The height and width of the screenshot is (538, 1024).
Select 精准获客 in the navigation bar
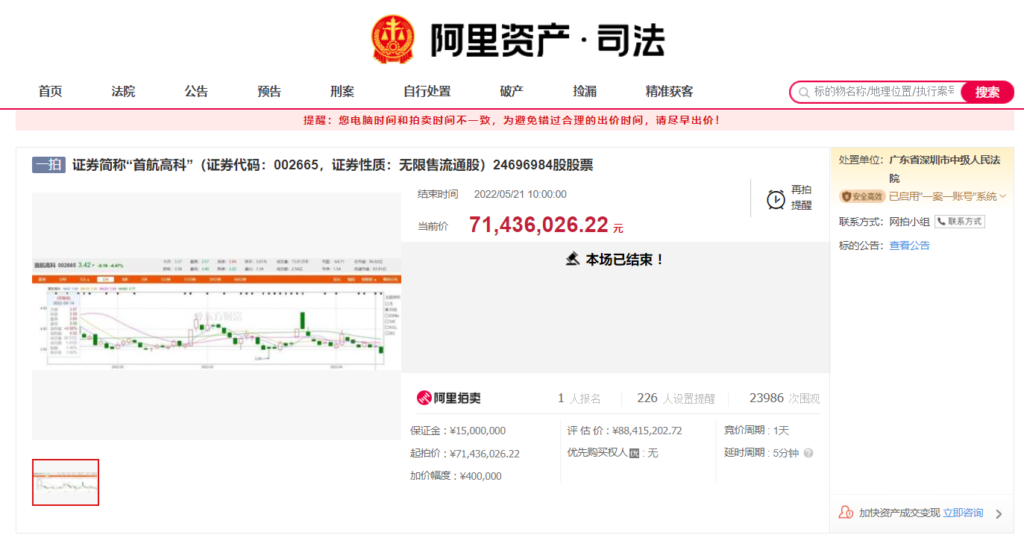669,92
